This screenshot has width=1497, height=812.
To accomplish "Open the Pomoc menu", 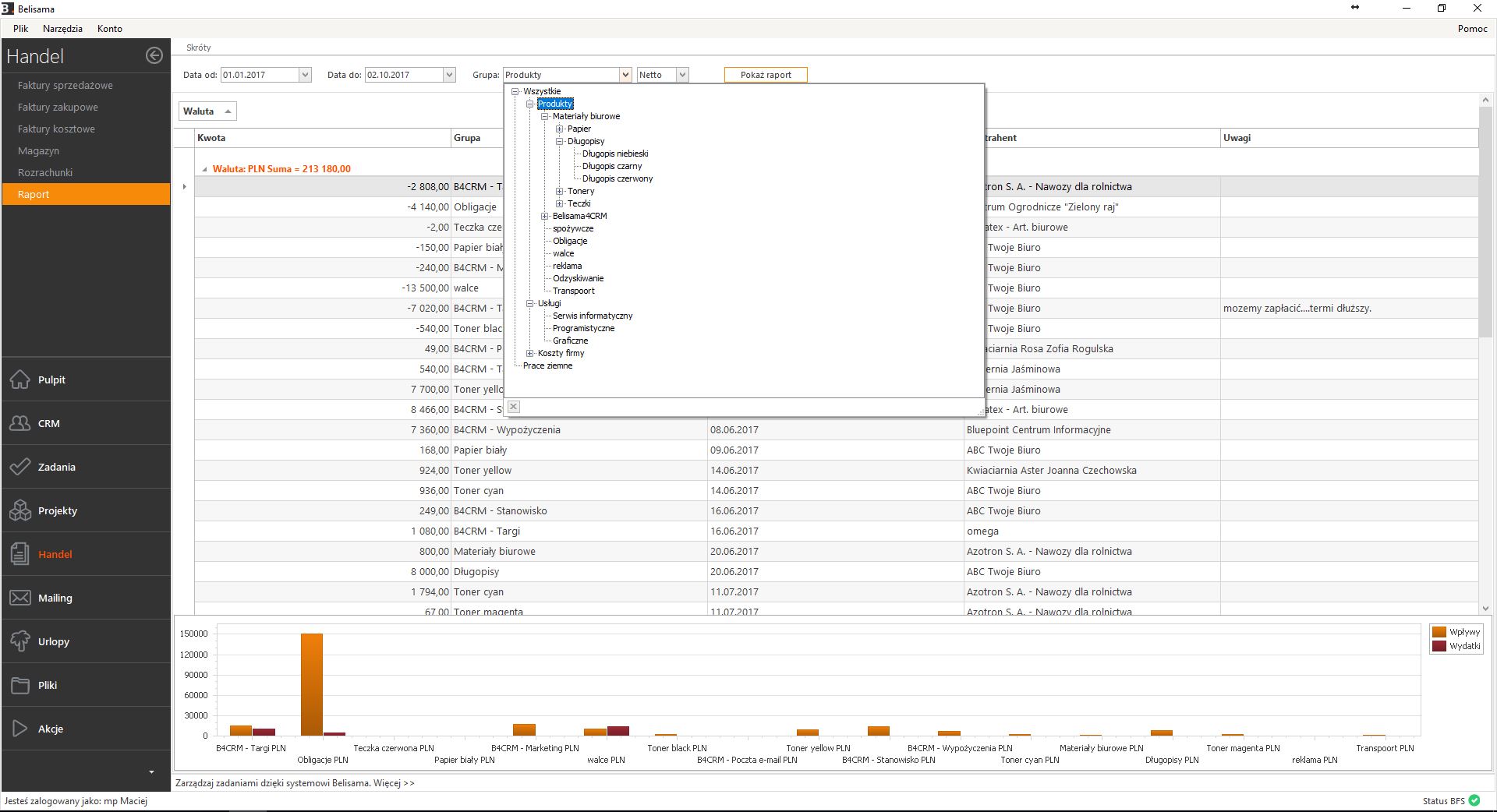I will 1472,28.
